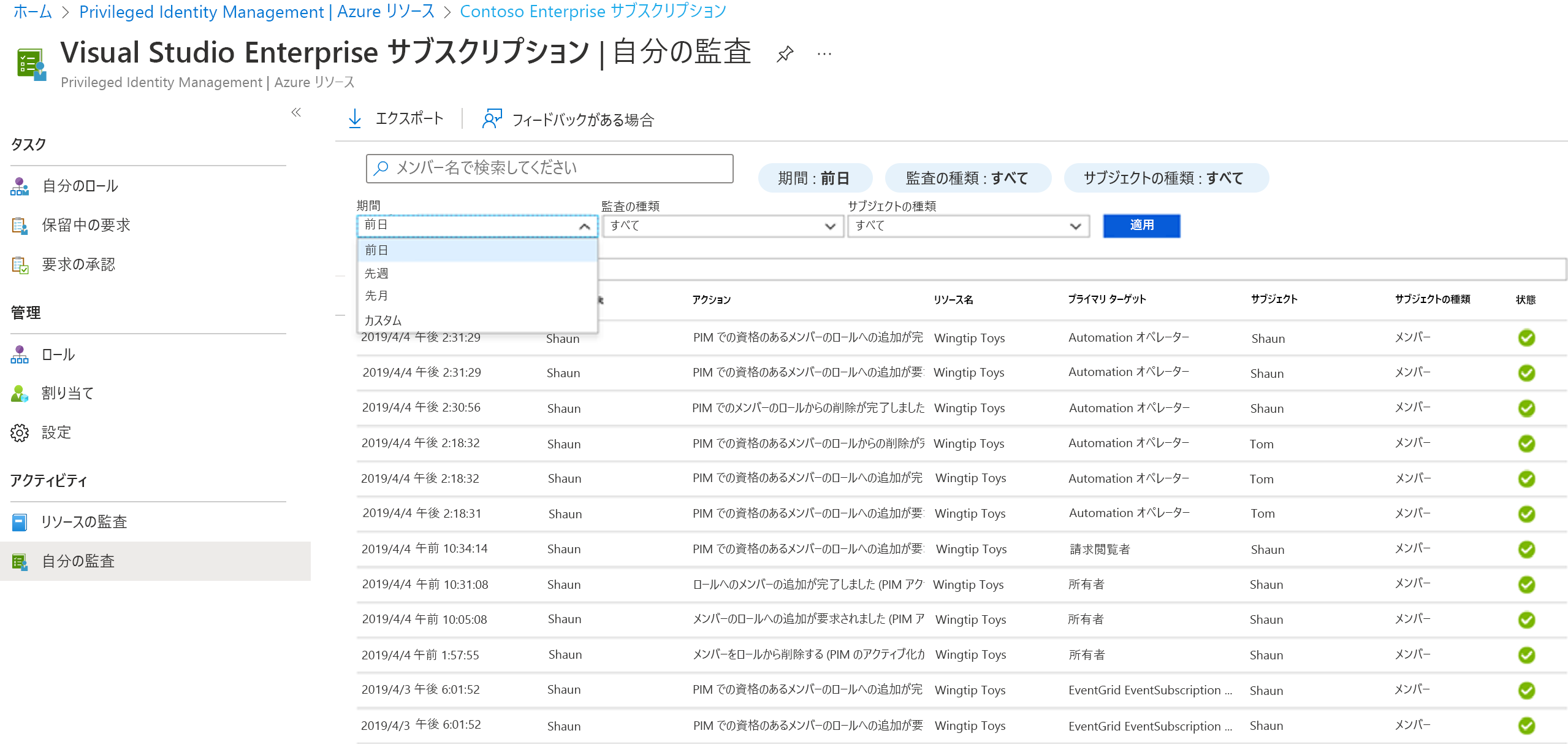Focus the member name search field
Screen dimensions: 1568x744
pos(549,168)
